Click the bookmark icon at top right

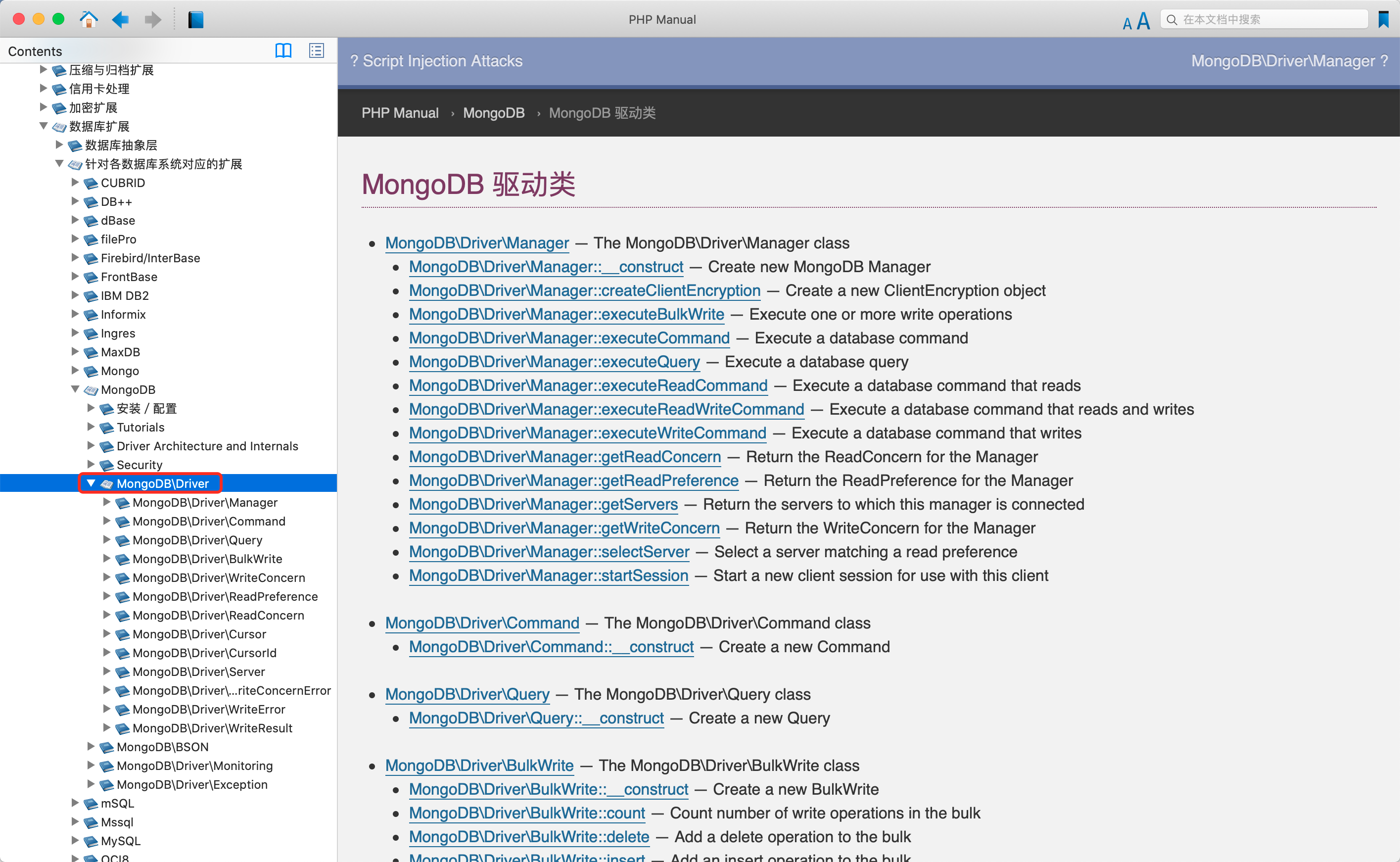[x=1384, y=19]
